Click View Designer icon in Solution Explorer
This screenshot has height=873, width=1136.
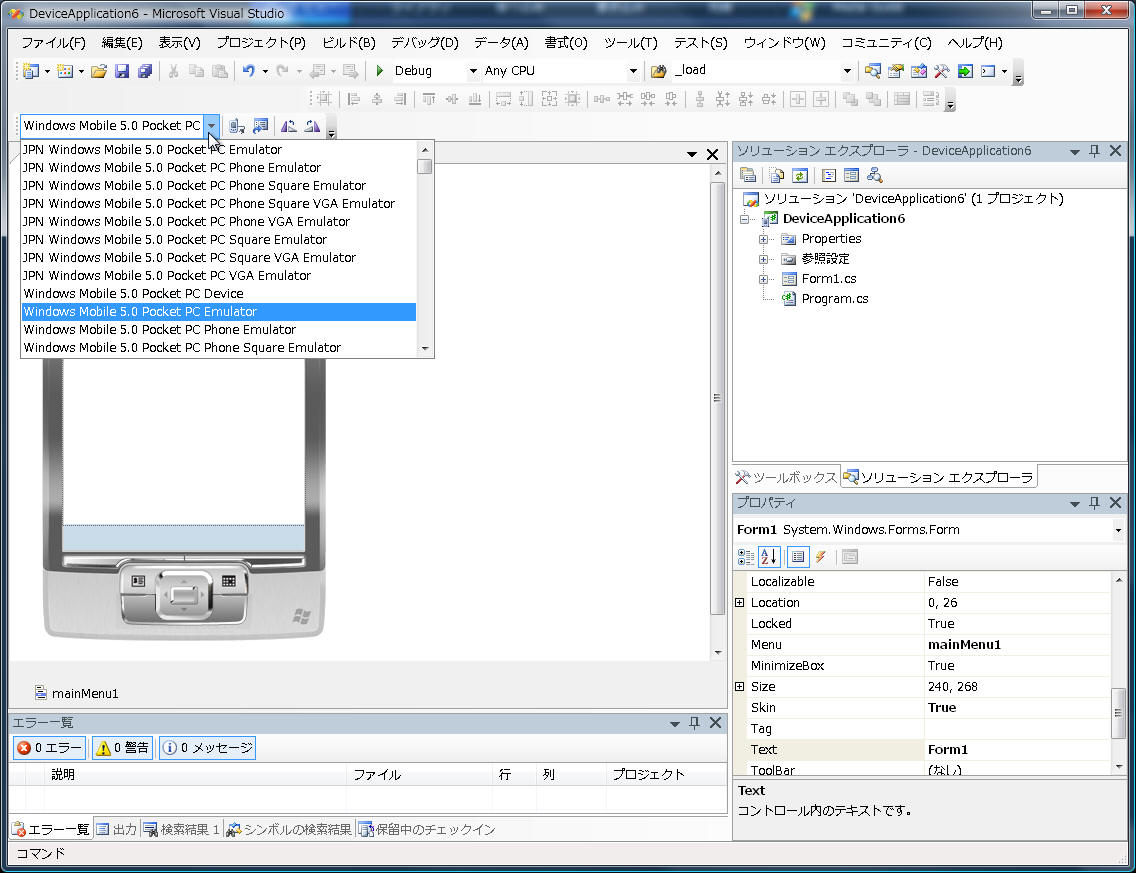click(851, 175)
